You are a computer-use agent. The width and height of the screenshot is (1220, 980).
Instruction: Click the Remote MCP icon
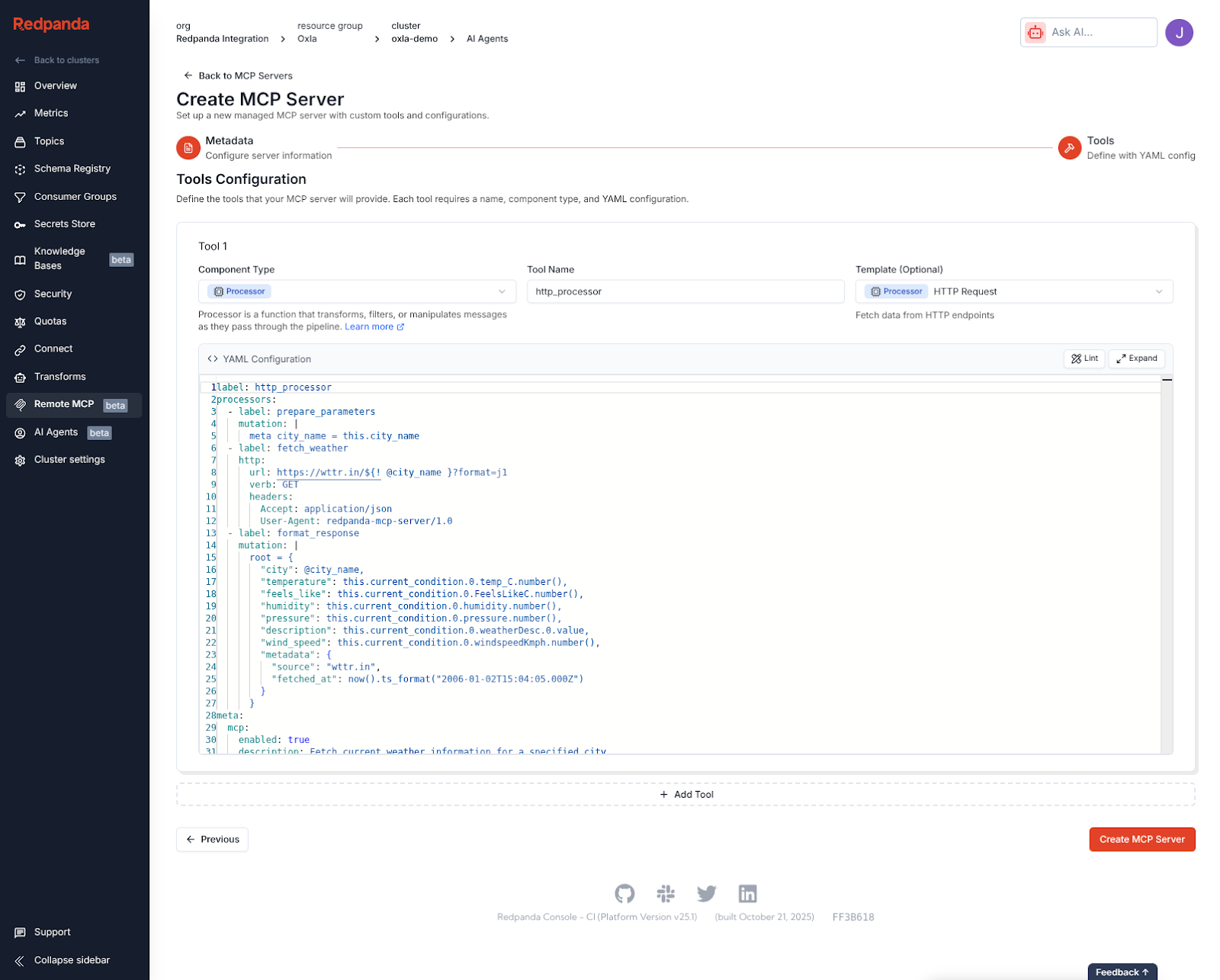(20, 405)
